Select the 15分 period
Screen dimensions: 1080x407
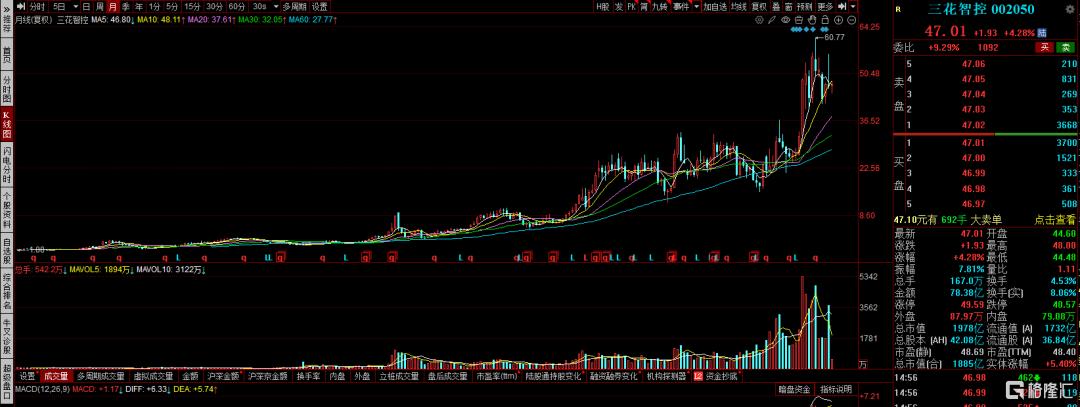point(192,6)
